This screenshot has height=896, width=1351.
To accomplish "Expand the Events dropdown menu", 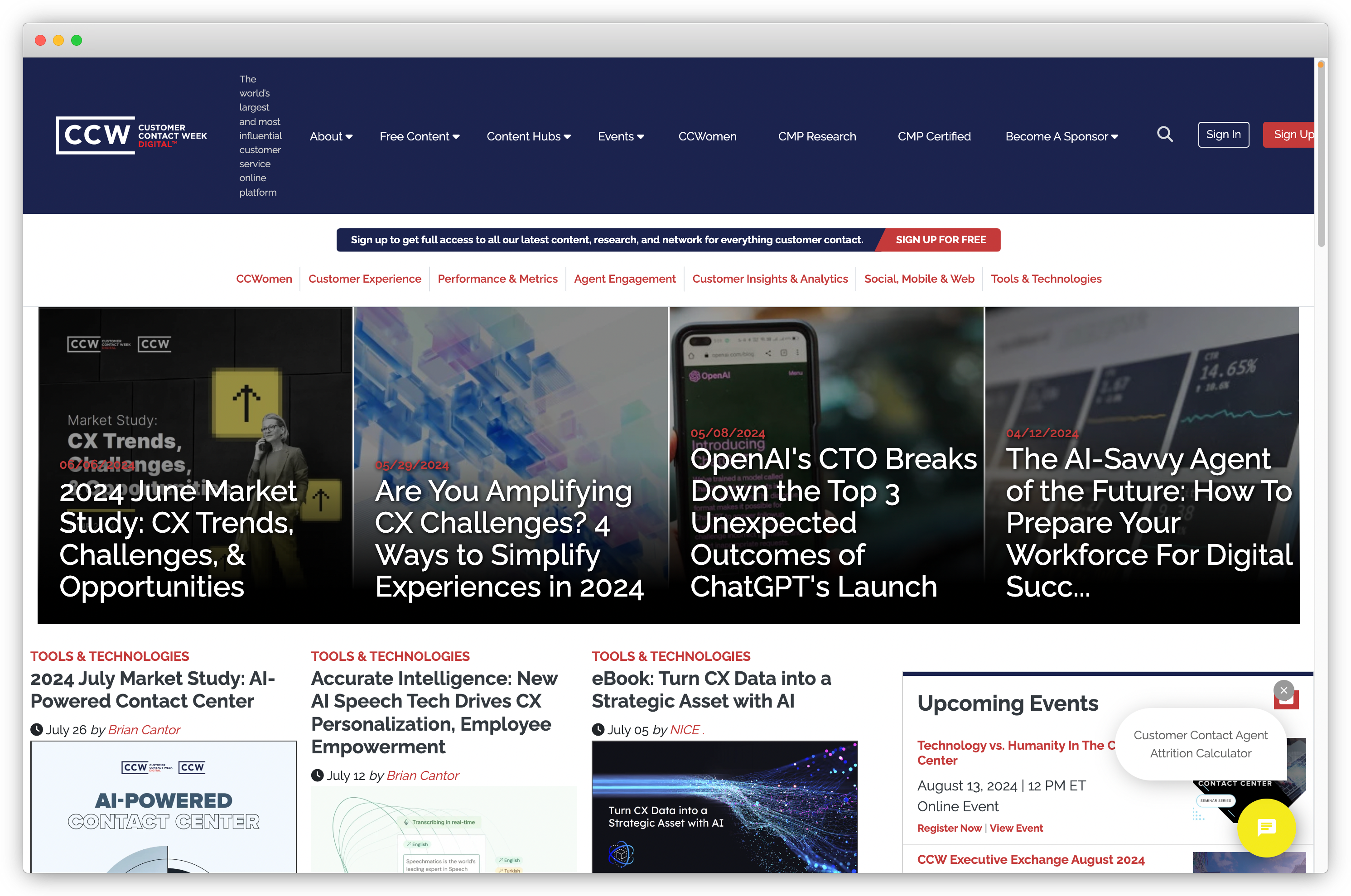I will 621,136.
